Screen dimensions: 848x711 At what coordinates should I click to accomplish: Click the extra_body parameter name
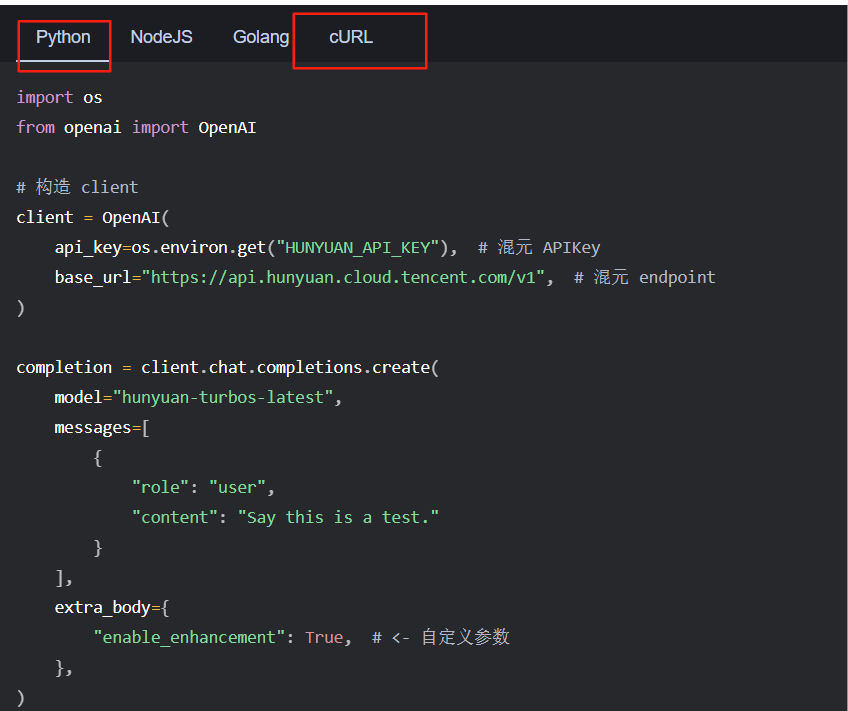point(102,608)
